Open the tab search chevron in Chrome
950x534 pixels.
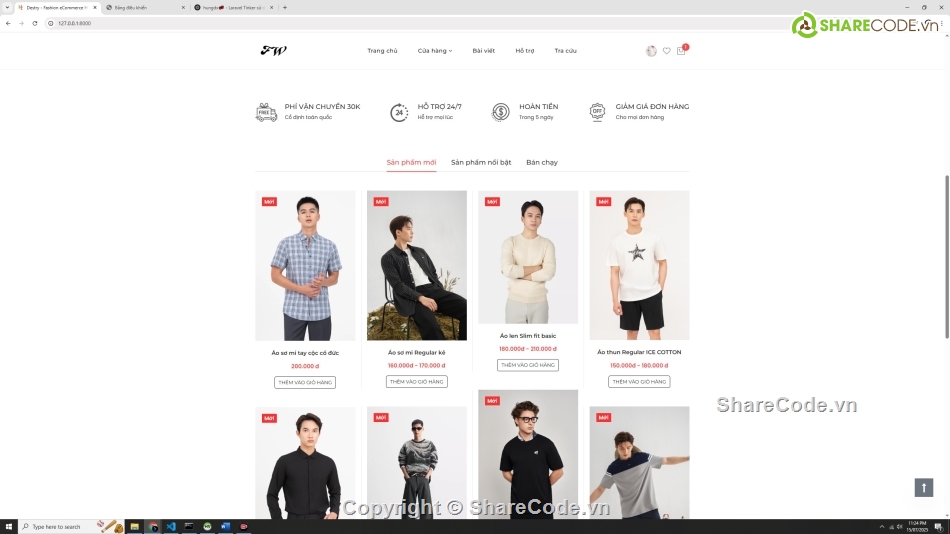pyautogui.click(x=7, y=7)
